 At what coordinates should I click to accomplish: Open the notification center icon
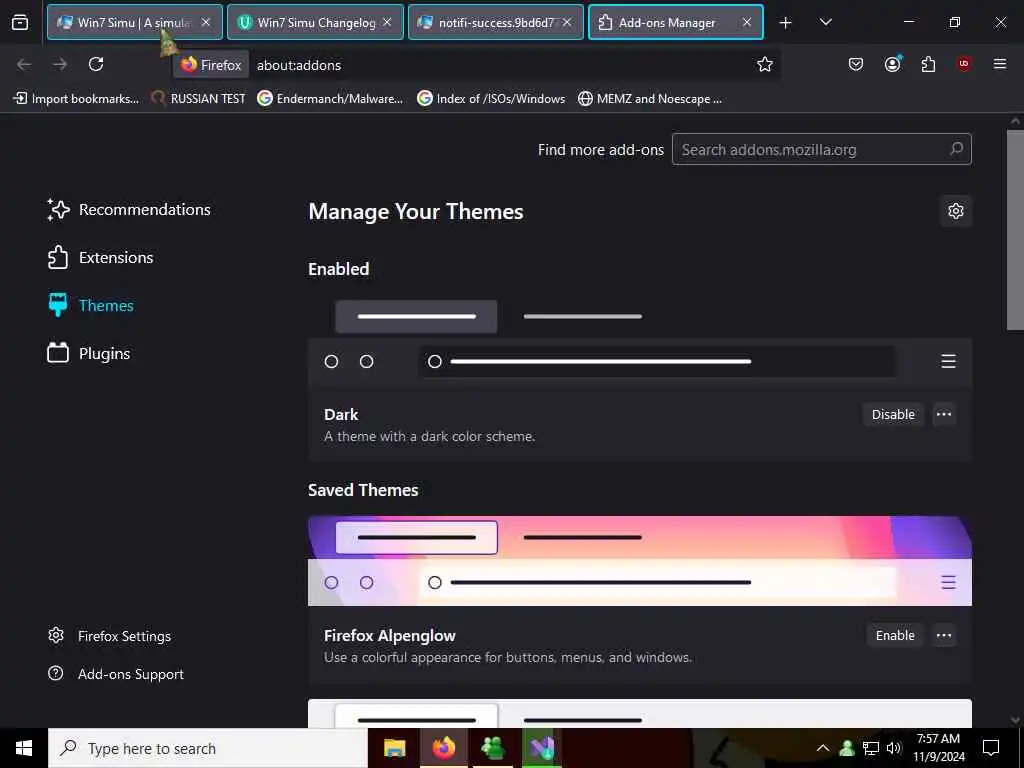point(991,748)
